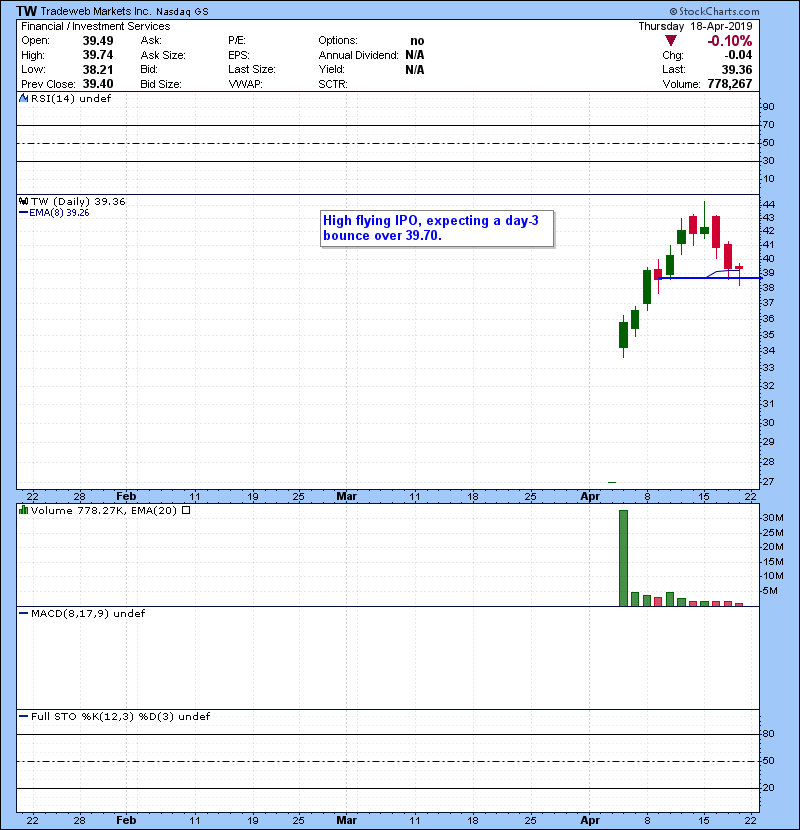Click the TW ticker symbol in the header

(26, 11)
